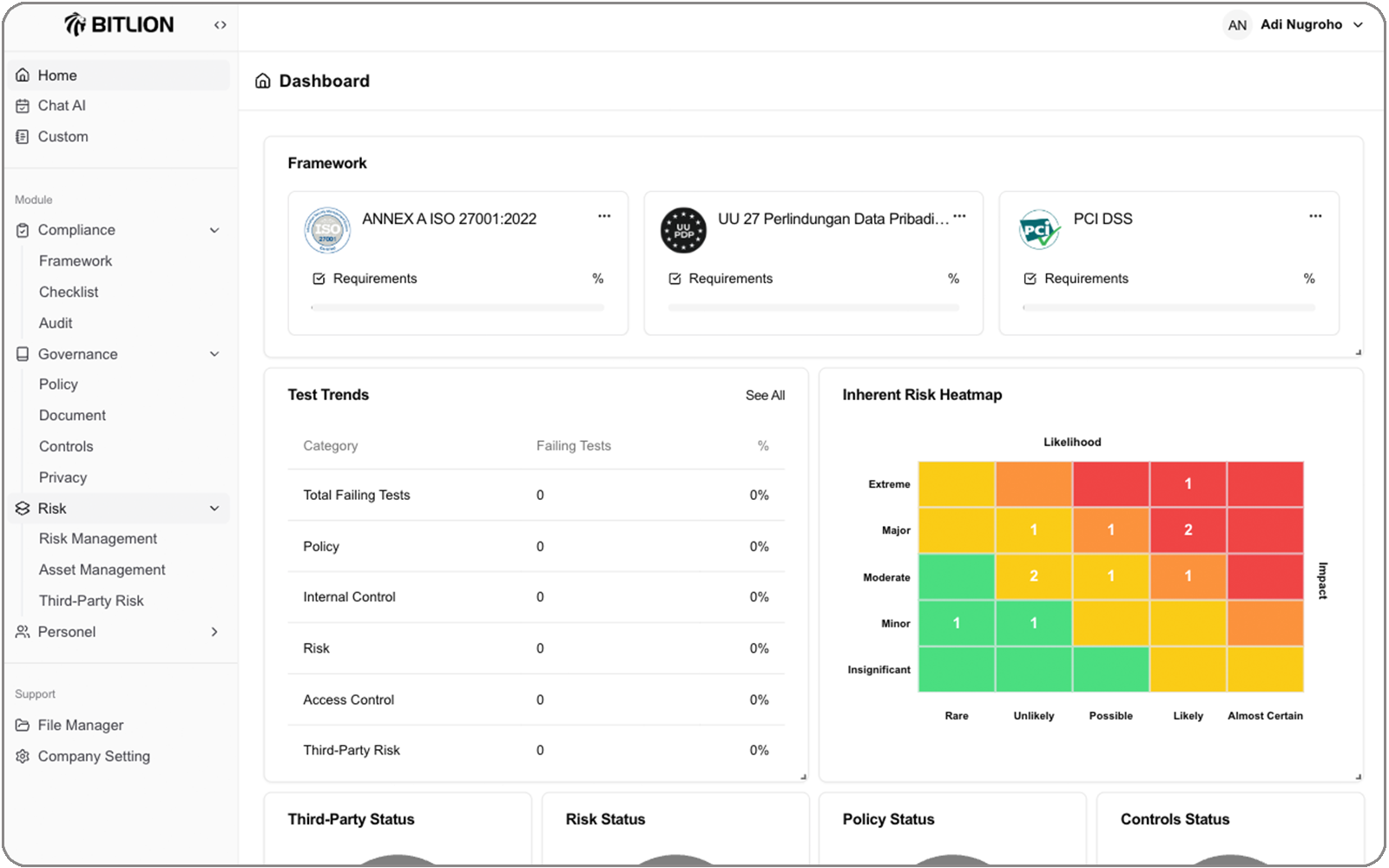Select Checklist under Compliance
1389x868 pixels.
click(69, 293)
